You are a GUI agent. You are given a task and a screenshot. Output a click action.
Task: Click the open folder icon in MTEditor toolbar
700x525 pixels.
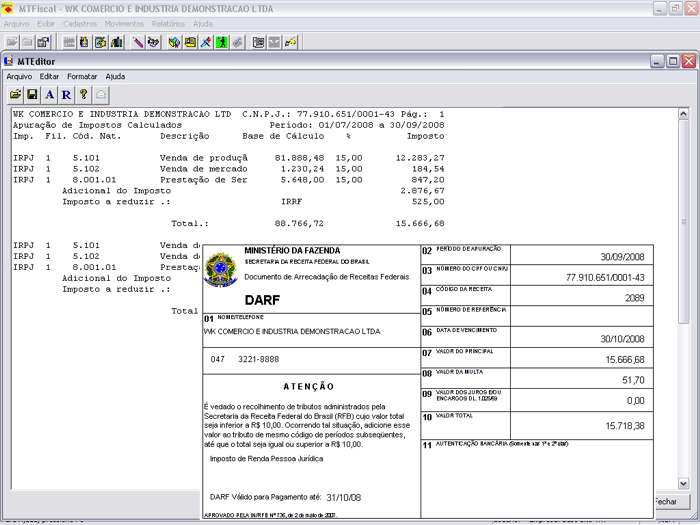[x=16, y=94]
